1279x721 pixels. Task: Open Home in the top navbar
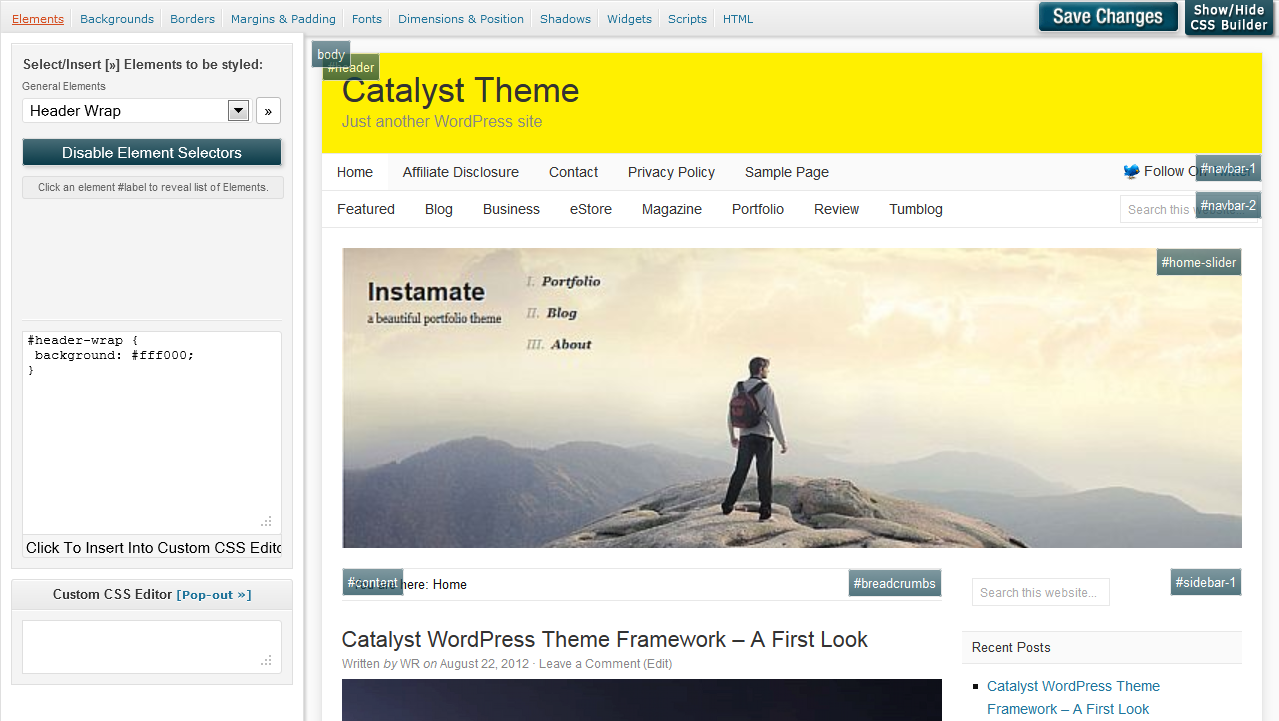(355, 172)
